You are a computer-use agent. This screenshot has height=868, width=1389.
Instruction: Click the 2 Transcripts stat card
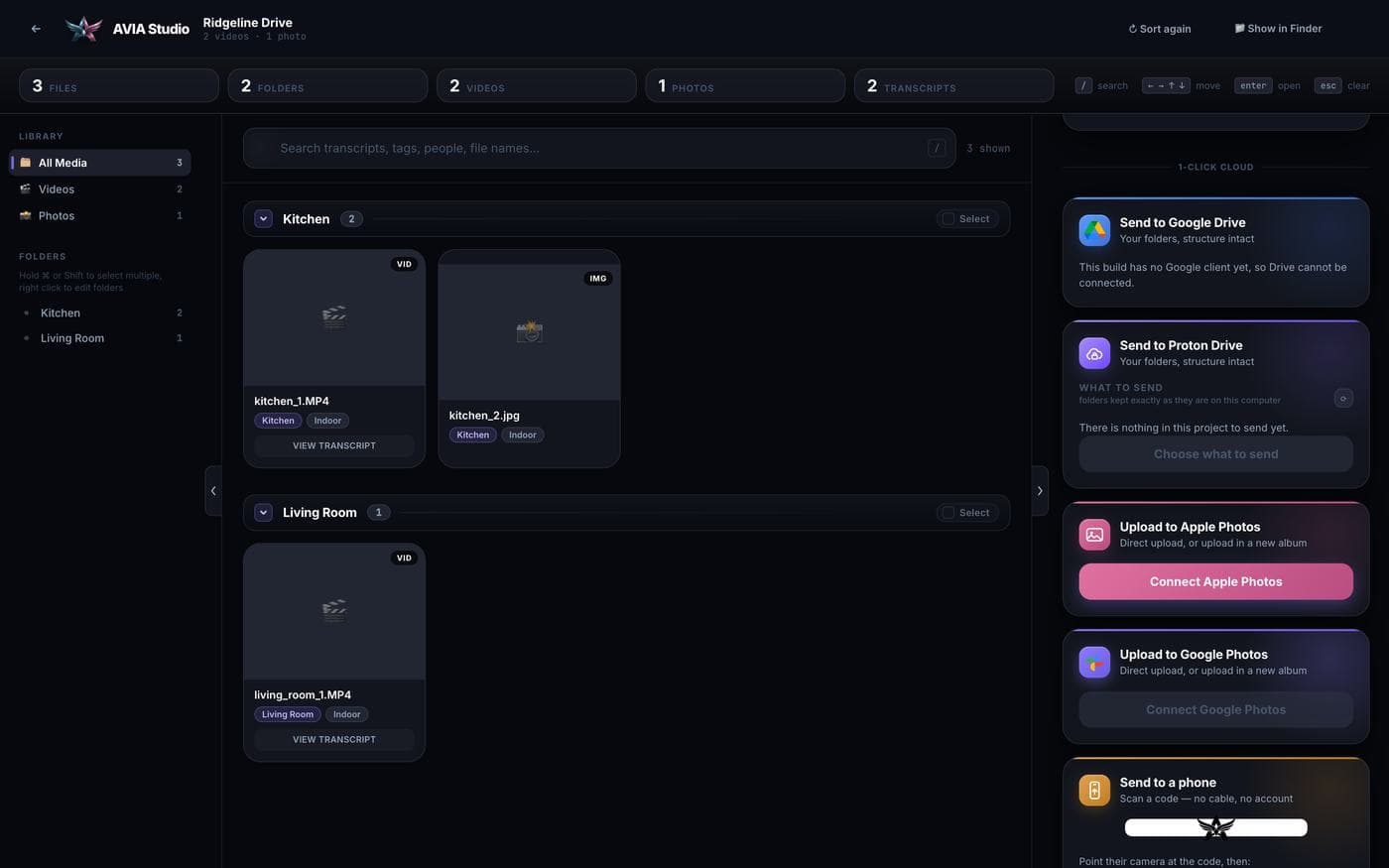click(954, 85)
